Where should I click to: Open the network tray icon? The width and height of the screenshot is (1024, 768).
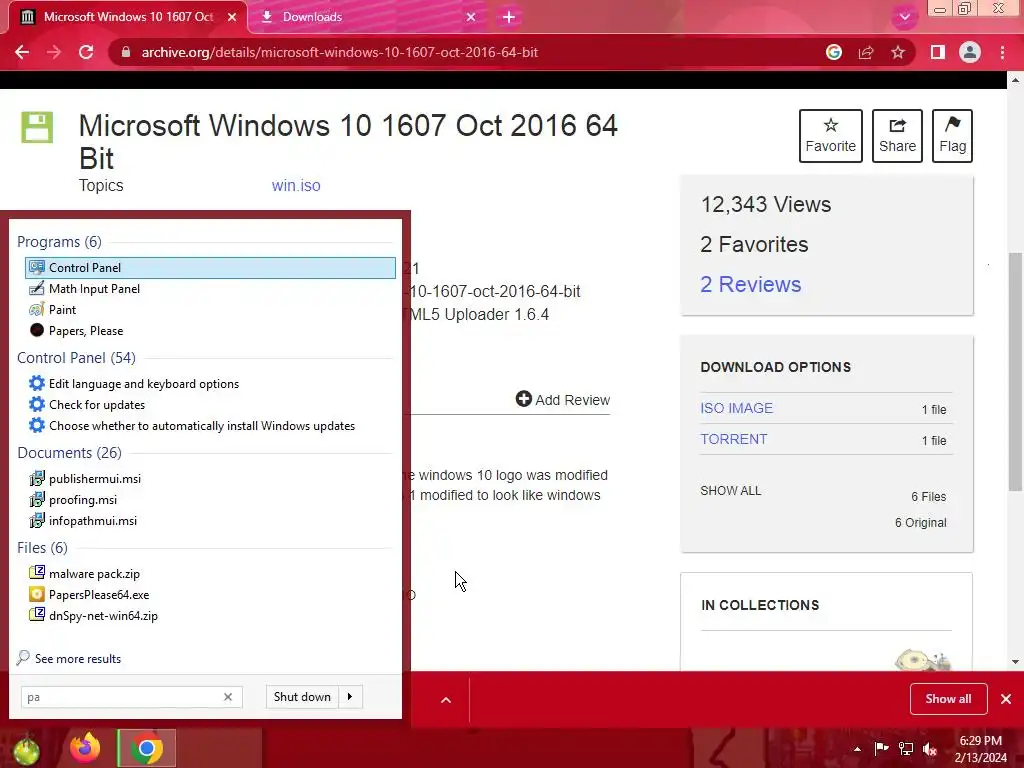point(906,748)
